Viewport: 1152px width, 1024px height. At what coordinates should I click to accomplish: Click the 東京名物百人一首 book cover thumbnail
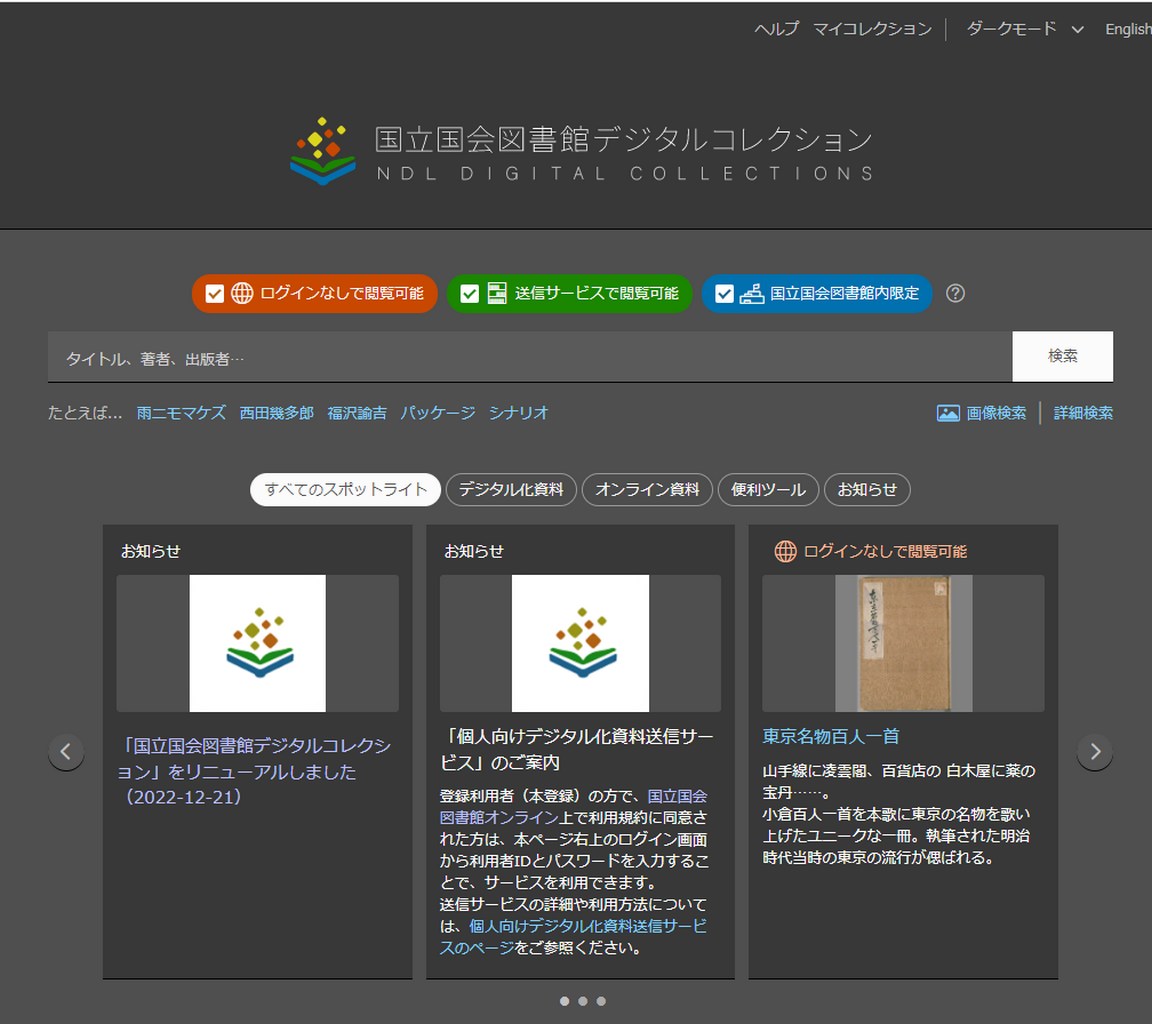coord(904,643)
